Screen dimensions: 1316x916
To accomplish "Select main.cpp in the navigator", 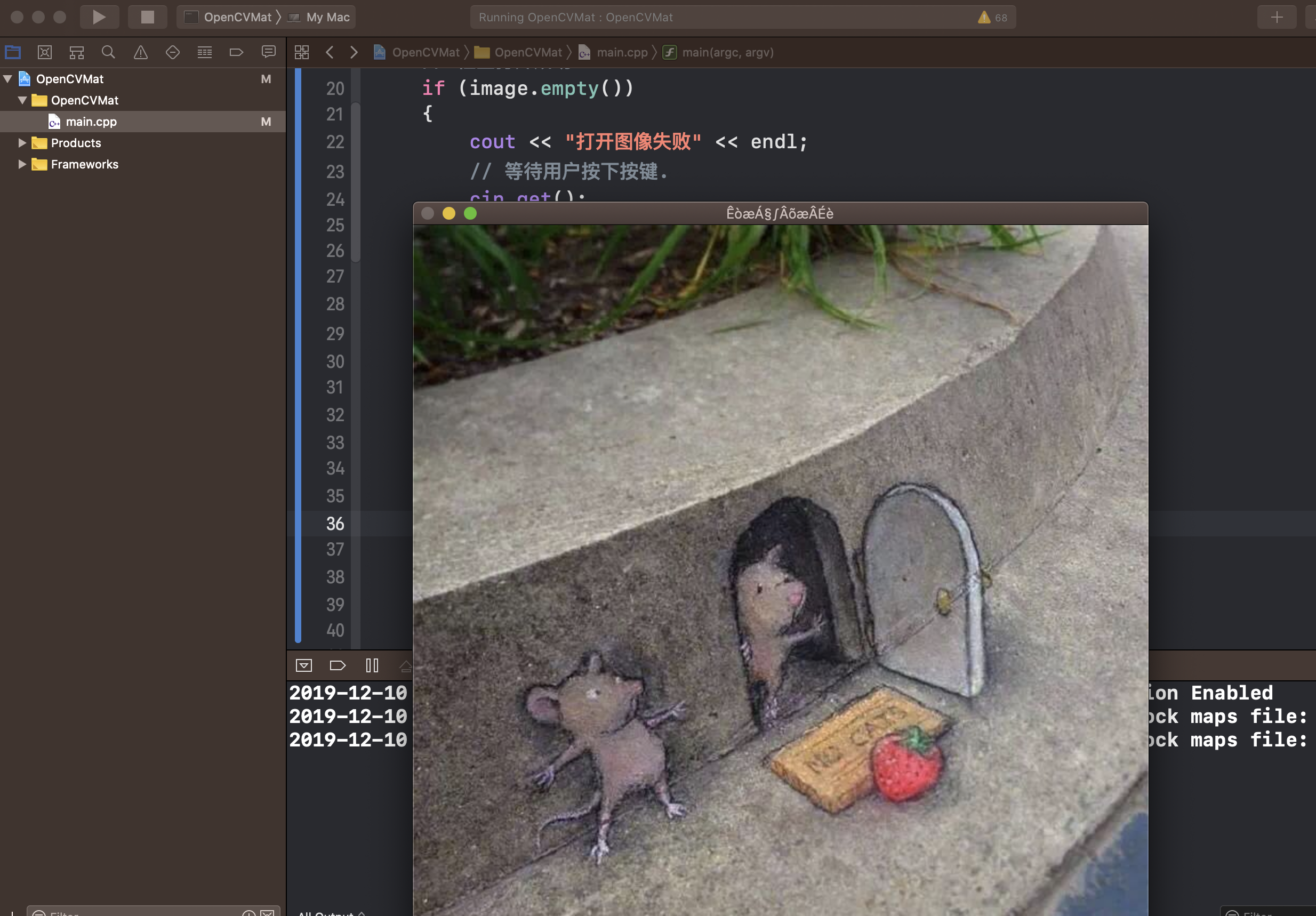I will pyautogui.click(x=91, y=122).
